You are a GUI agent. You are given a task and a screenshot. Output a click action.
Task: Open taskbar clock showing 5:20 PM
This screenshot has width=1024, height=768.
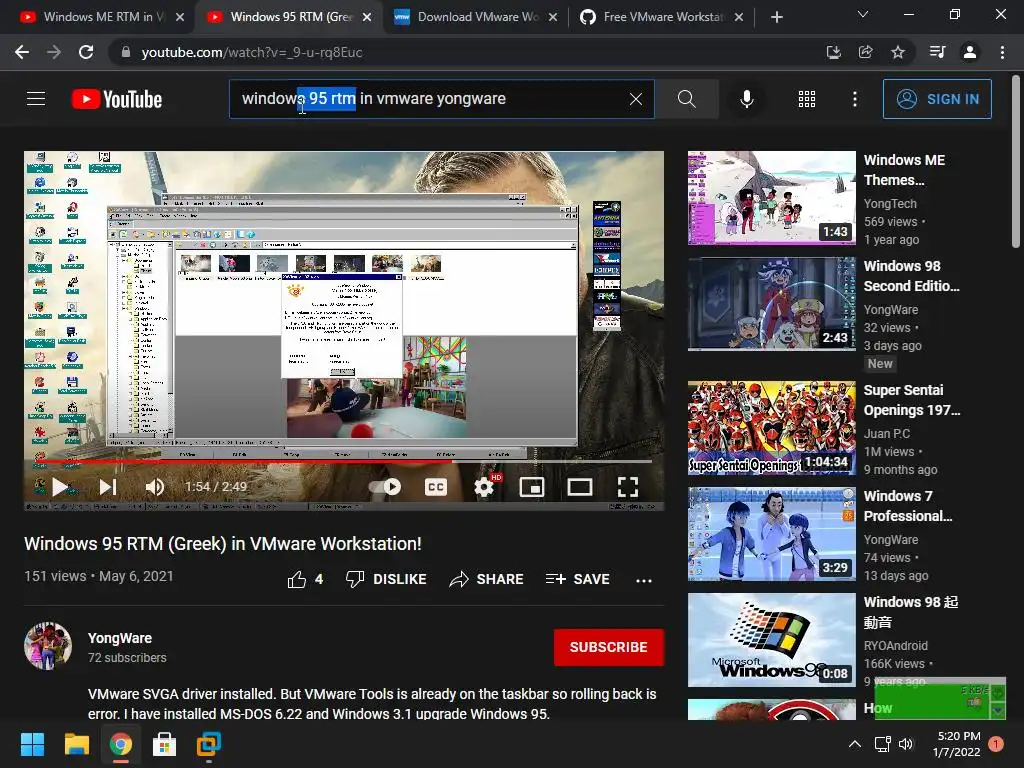pyautogui.click(x=957, y=744)
